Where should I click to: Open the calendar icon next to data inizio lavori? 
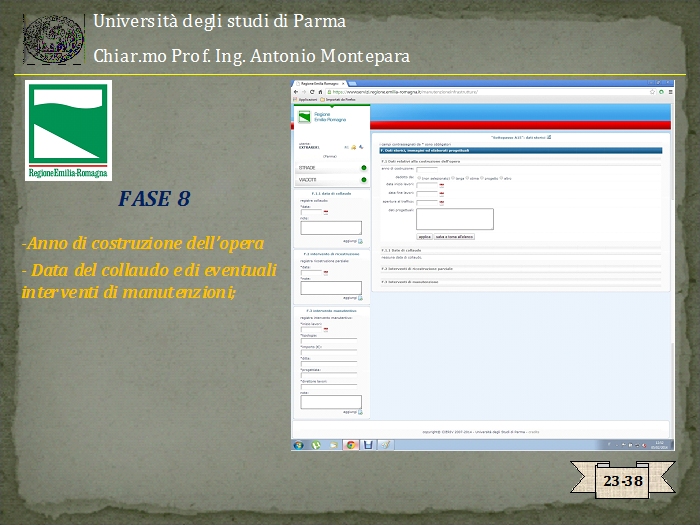coord(442,185)
